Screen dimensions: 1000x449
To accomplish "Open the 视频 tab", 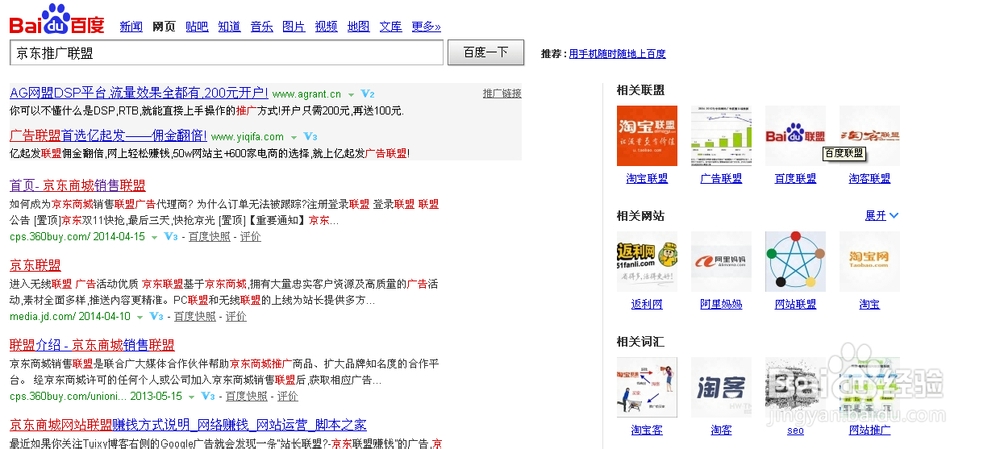I will tap(326, 26).
